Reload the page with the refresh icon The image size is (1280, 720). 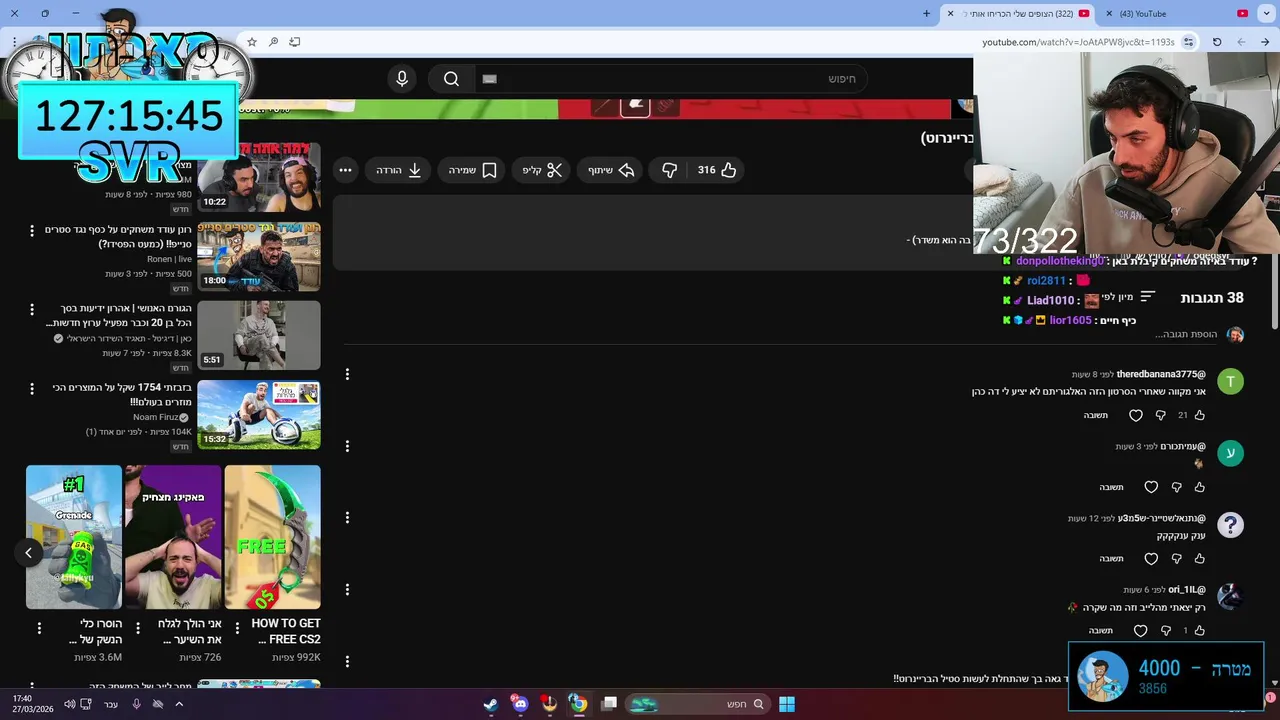click(x=1217, y=42)
